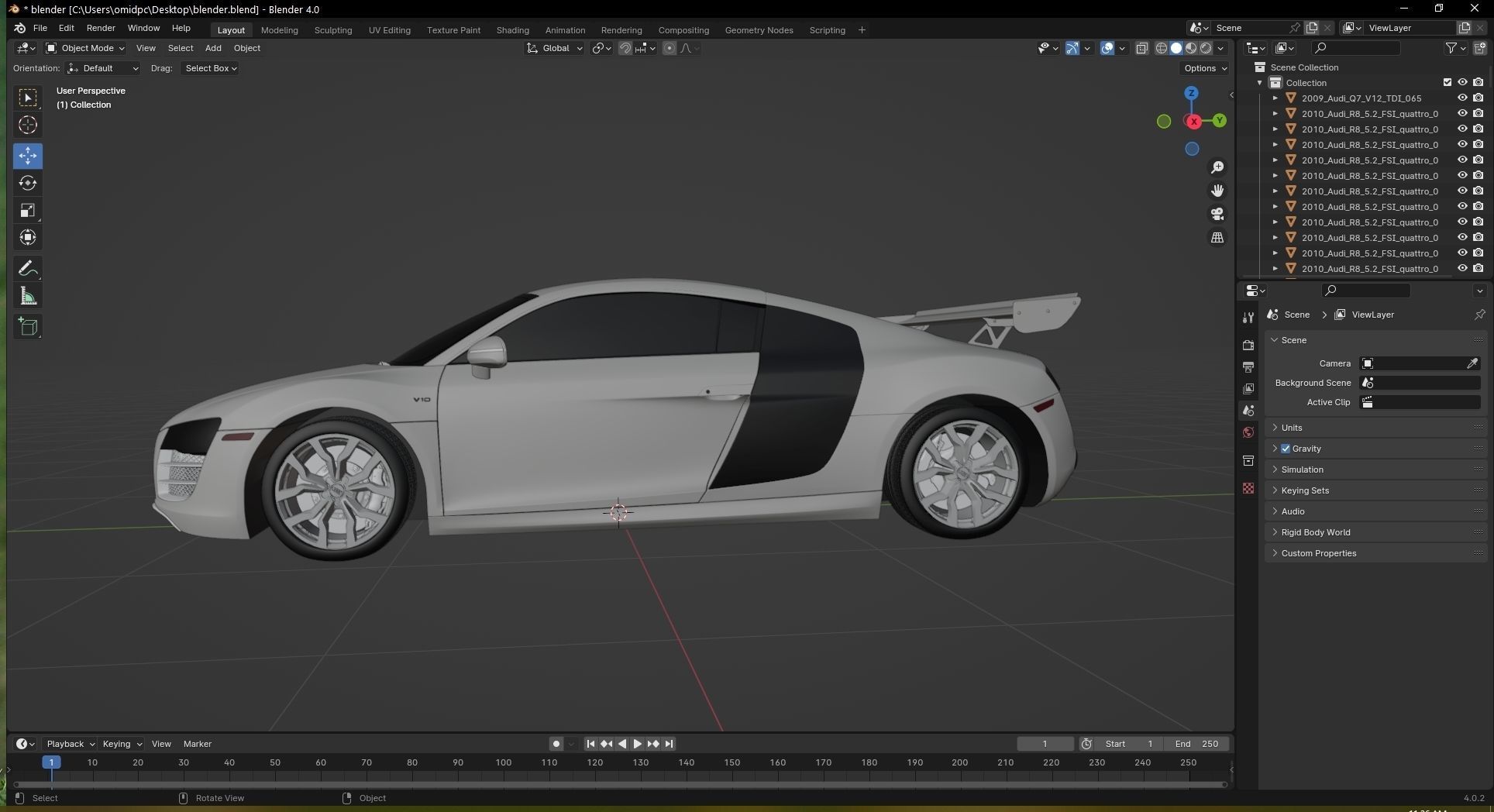Pick camera object with eyedropper icon

click(1472, 363)
